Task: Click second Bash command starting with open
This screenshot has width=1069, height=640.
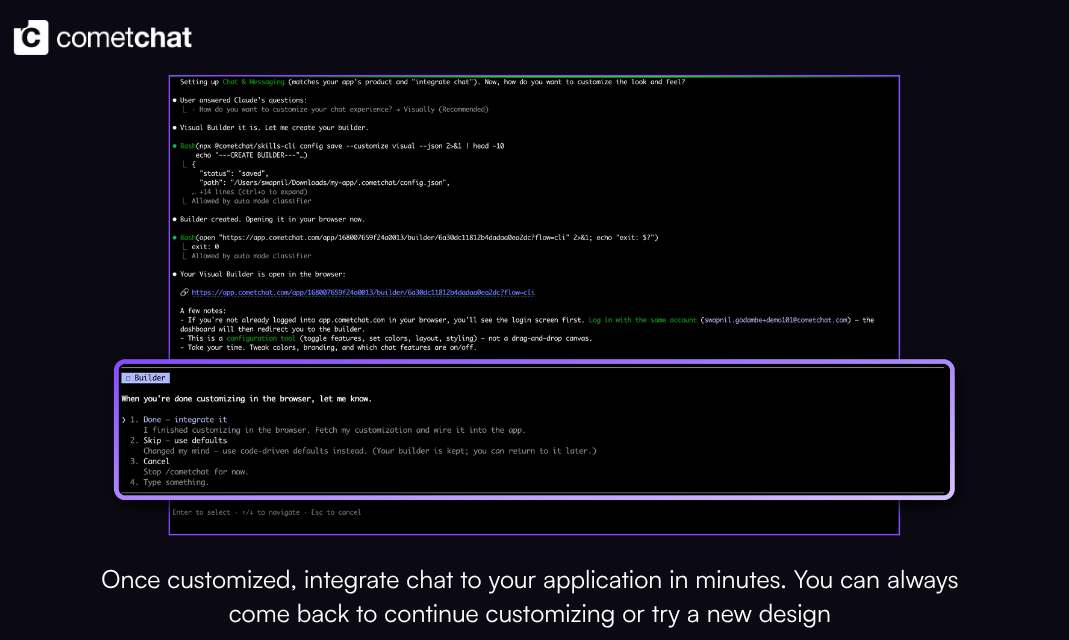Action: (419, 237)
